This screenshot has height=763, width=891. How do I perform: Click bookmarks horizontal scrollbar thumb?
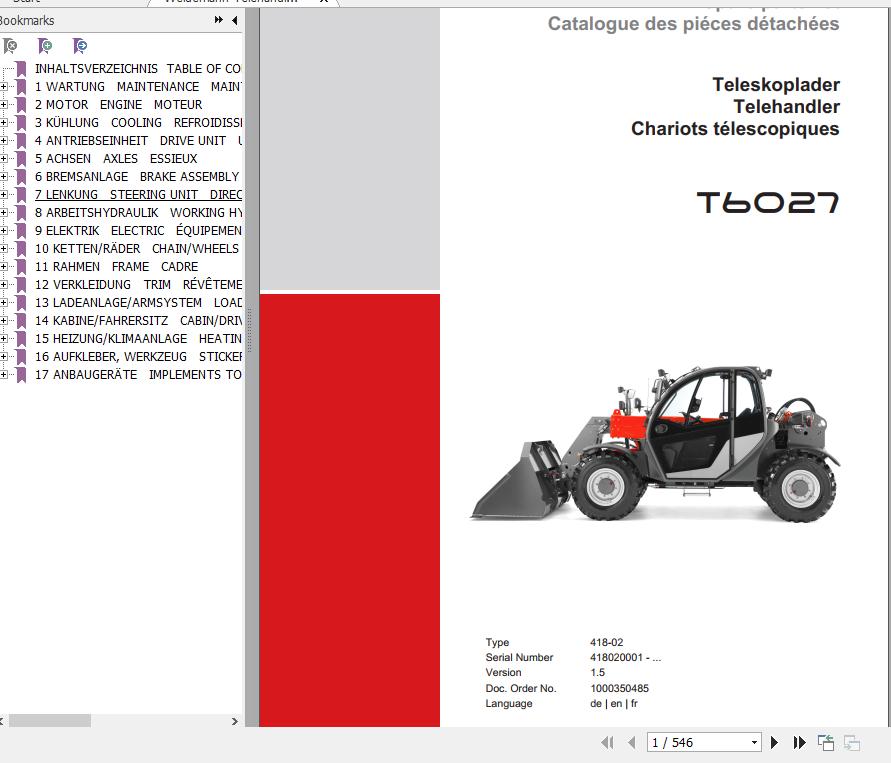tap(50, 720)
